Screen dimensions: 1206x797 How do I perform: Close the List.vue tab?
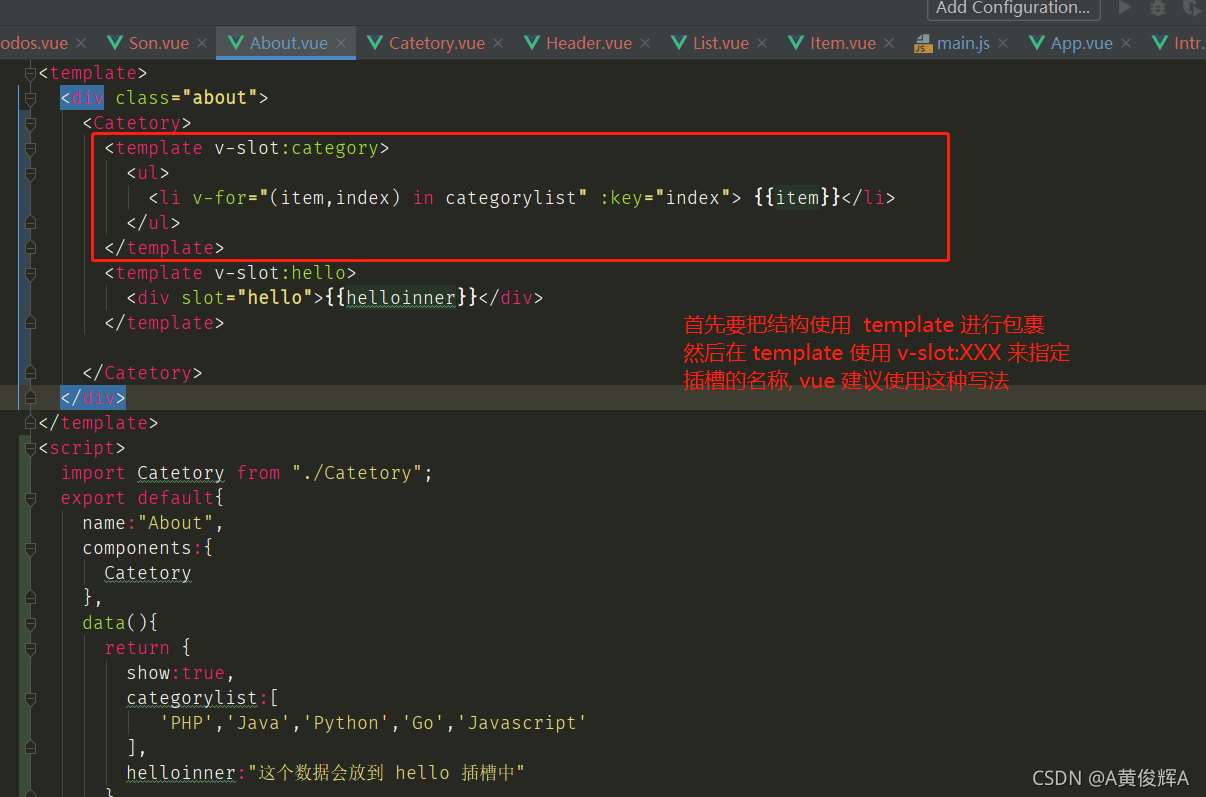763,44
